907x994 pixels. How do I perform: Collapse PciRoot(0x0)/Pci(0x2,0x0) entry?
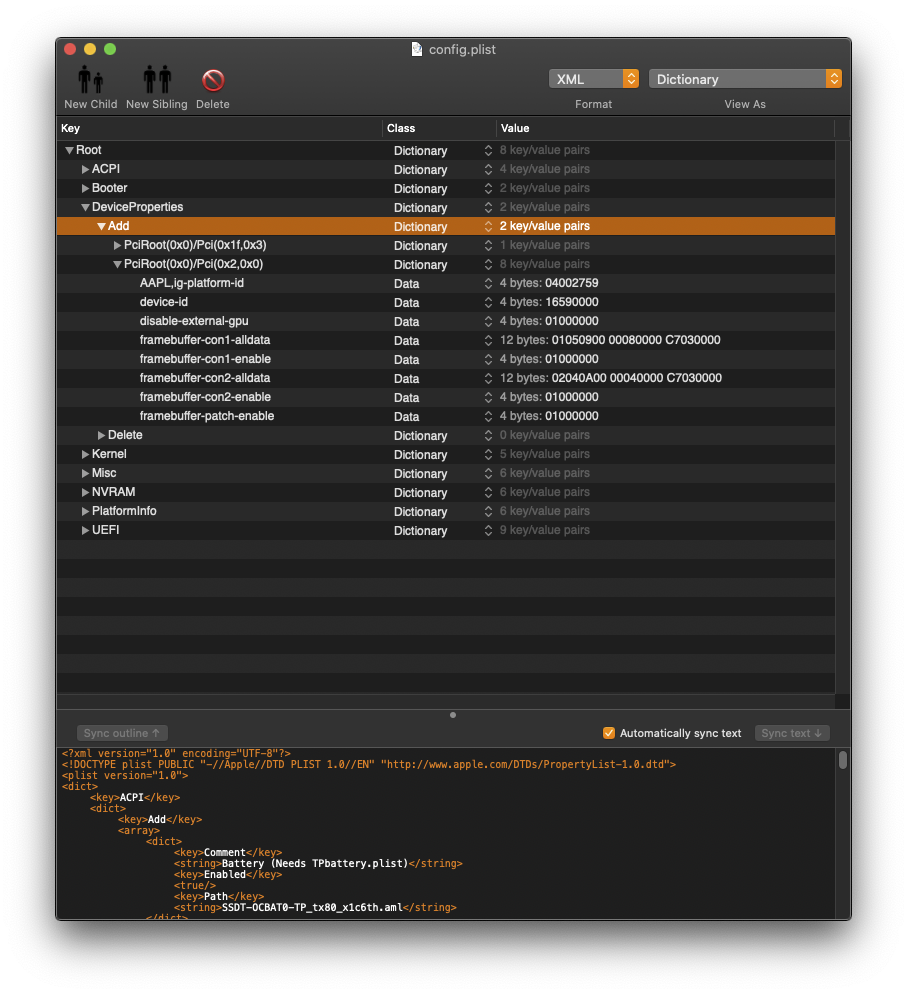(117, 264)
